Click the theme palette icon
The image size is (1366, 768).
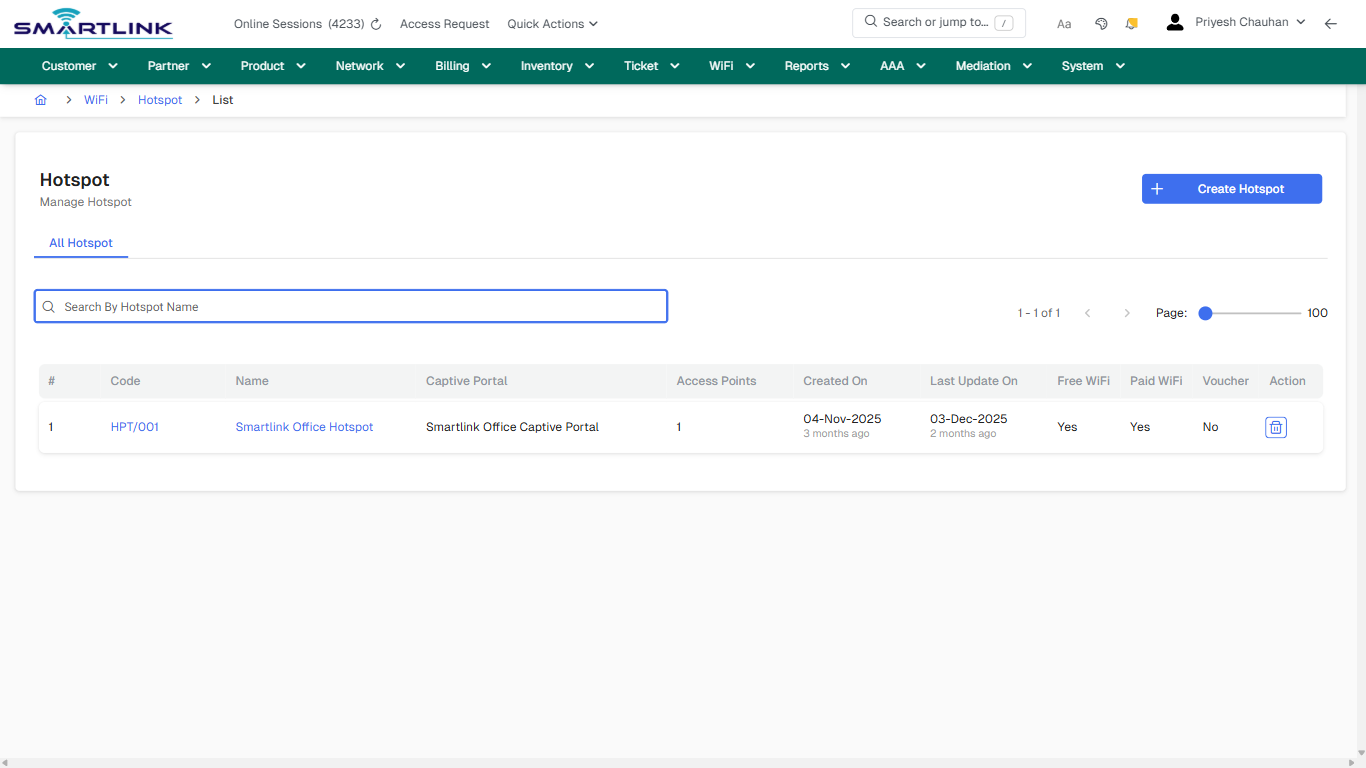[1101, 22]
